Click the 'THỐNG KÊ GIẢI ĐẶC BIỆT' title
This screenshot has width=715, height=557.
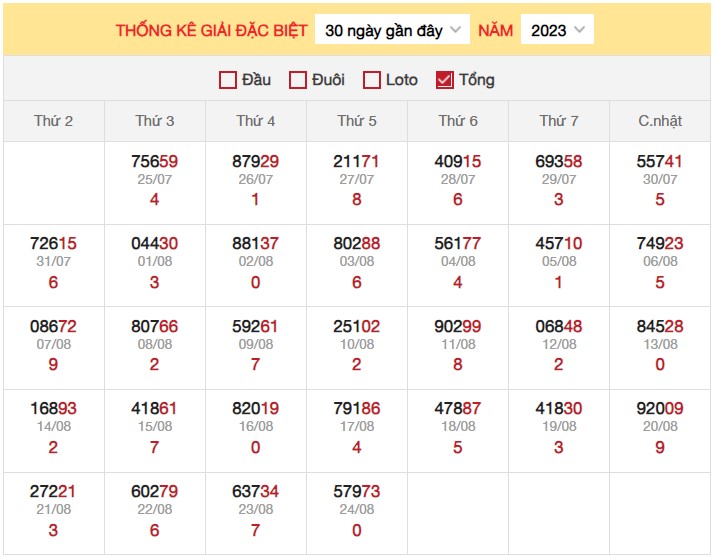click(x=212, y=30)
